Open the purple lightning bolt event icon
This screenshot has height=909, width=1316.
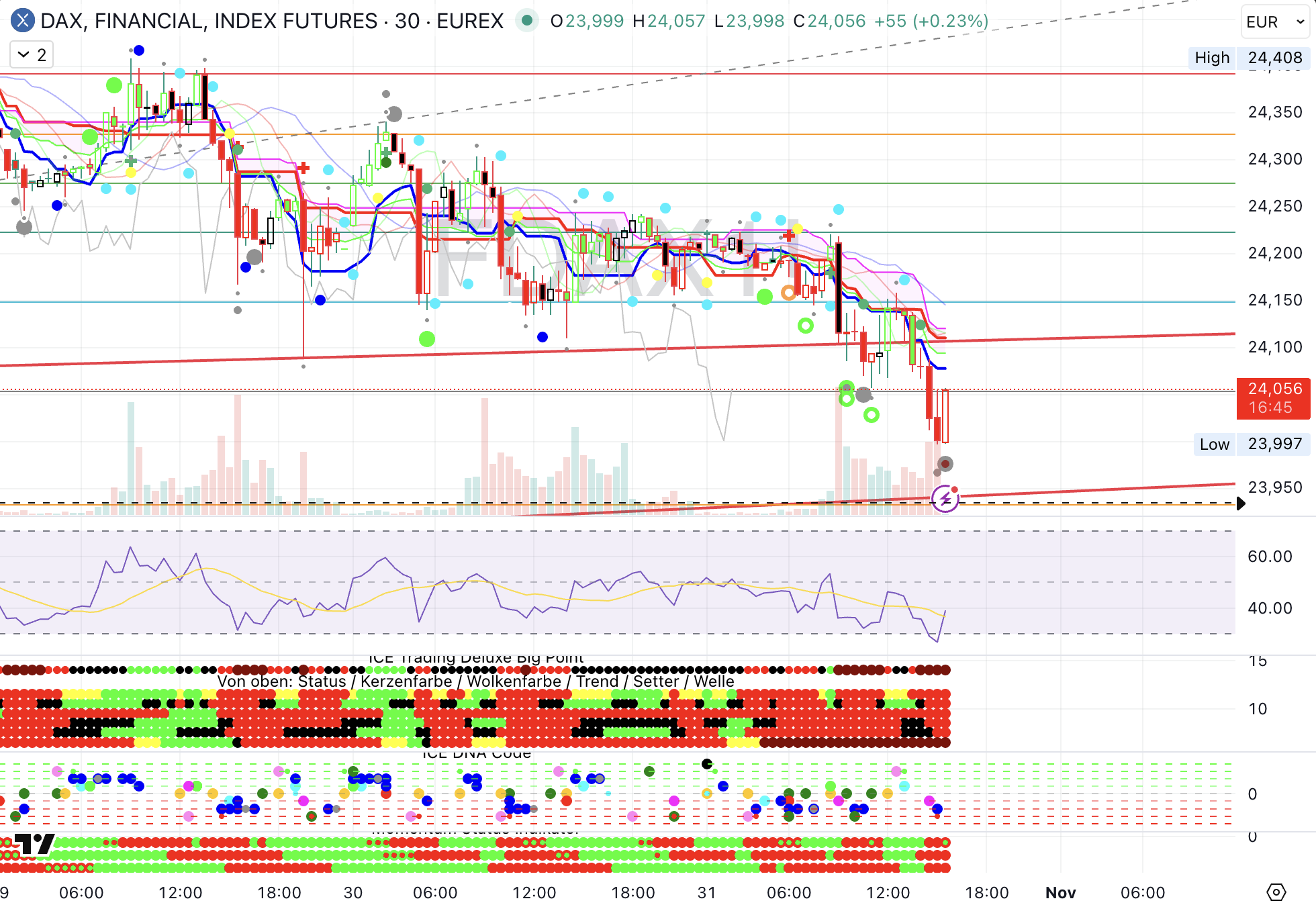[x=945, y=499]
